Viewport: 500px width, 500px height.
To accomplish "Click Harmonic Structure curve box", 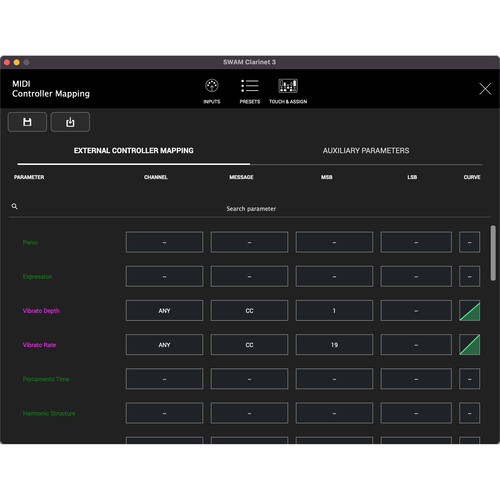I will click(x=469, y=413).
